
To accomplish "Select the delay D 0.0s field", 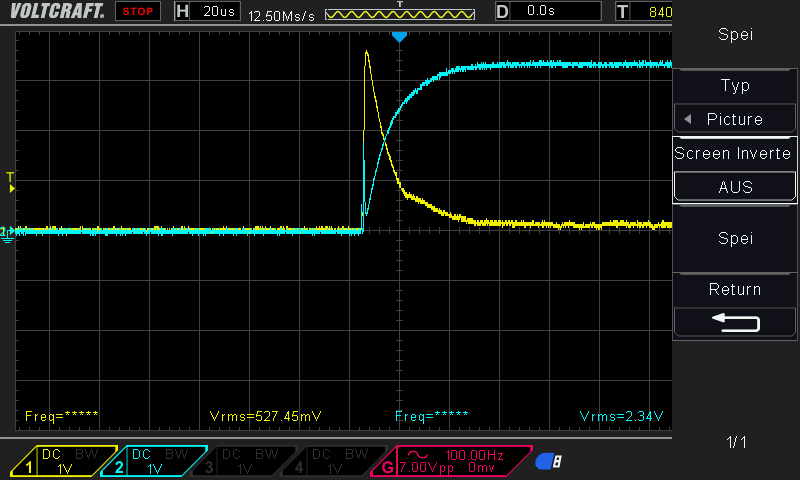I will (548, 11).
